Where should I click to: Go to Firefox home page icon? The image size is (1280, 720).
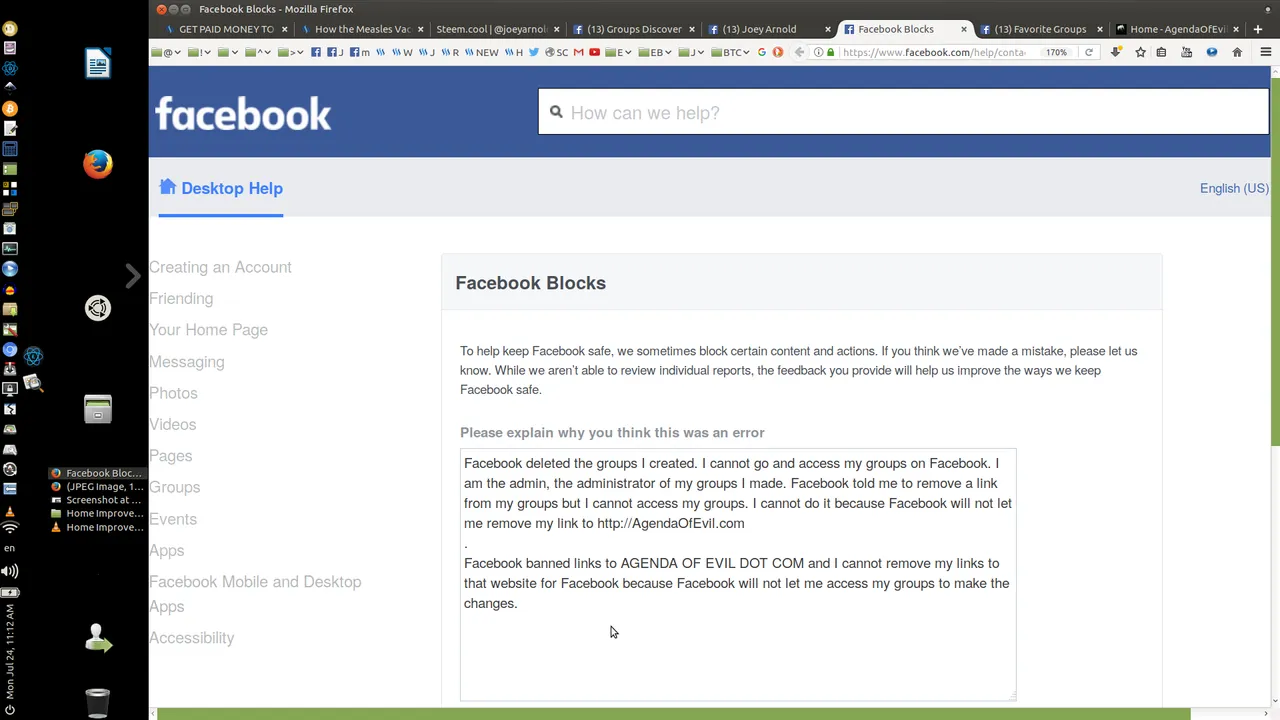click(x=1237, y=52)
